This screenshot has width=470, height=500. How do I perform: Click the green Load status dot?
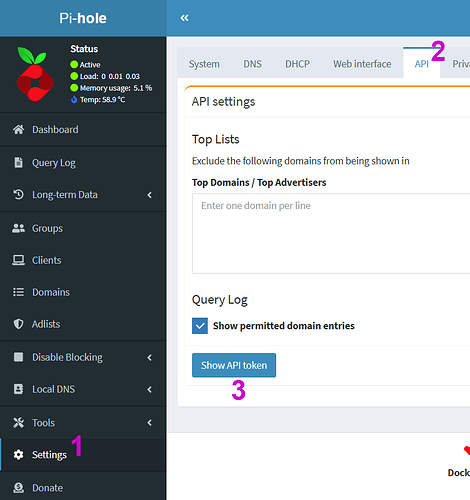pyautogui.click(x=74, y=76)
